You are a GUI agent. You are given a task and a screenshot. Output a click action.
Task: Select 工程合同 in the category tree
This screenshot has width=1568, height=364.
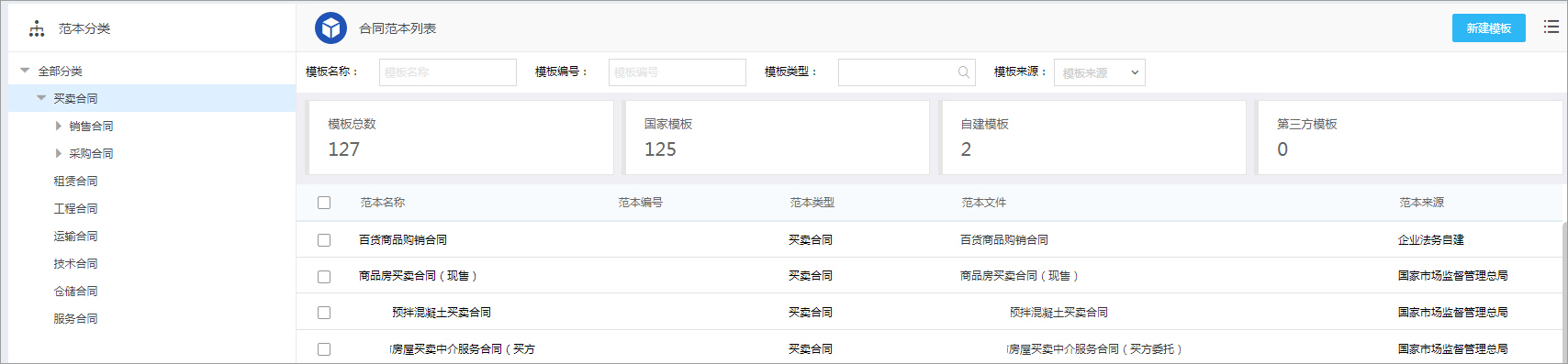[75, 209]
